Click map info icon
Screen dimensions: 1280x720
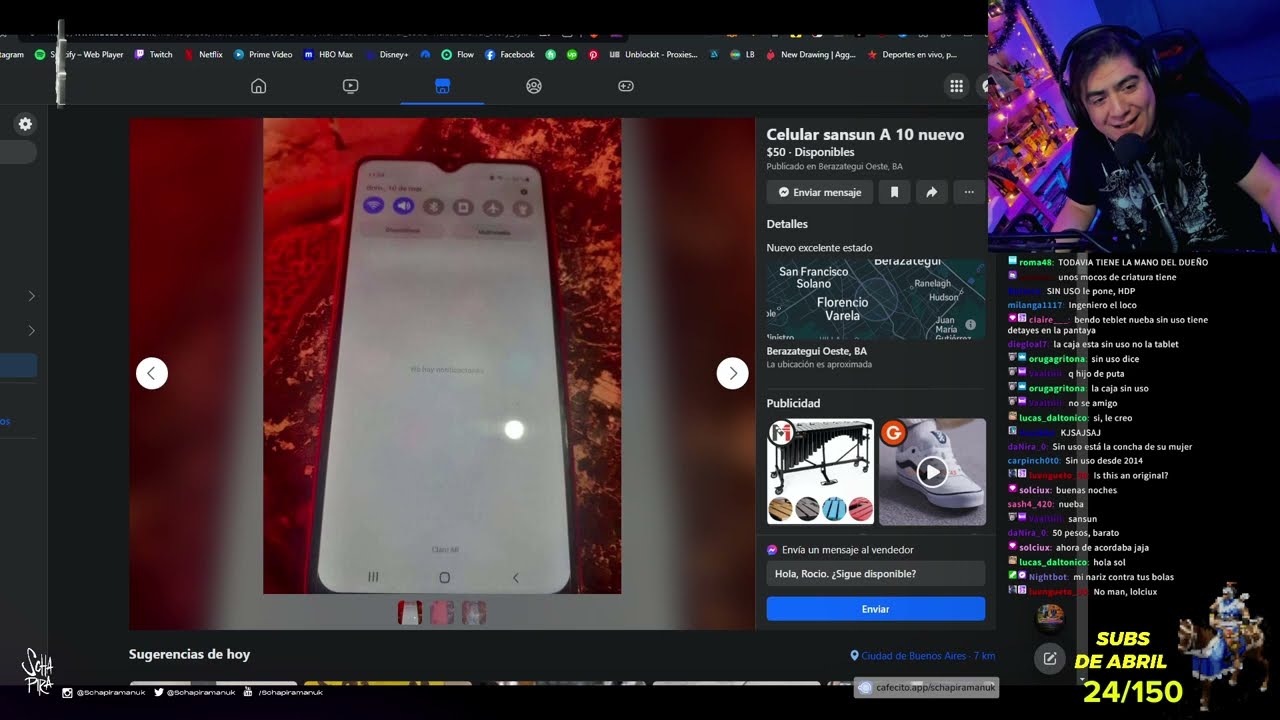point(970,325)
